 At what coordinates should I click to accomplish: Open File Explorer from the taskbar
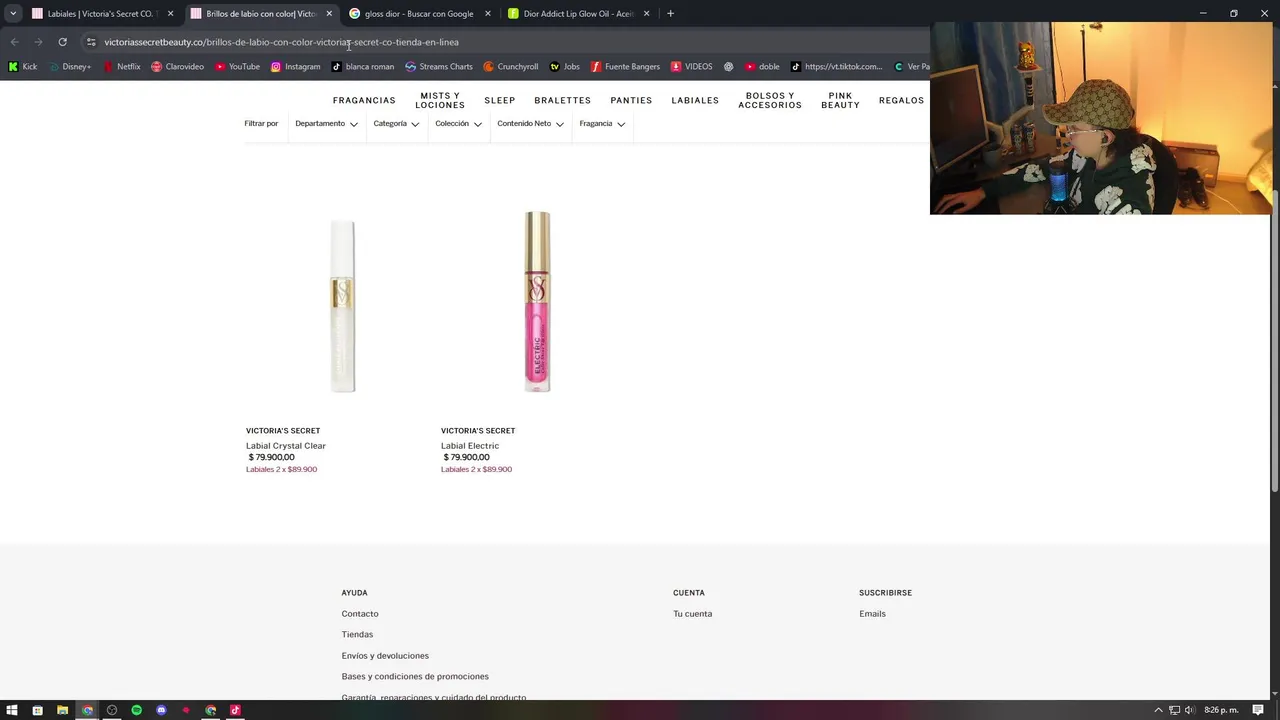62,710
